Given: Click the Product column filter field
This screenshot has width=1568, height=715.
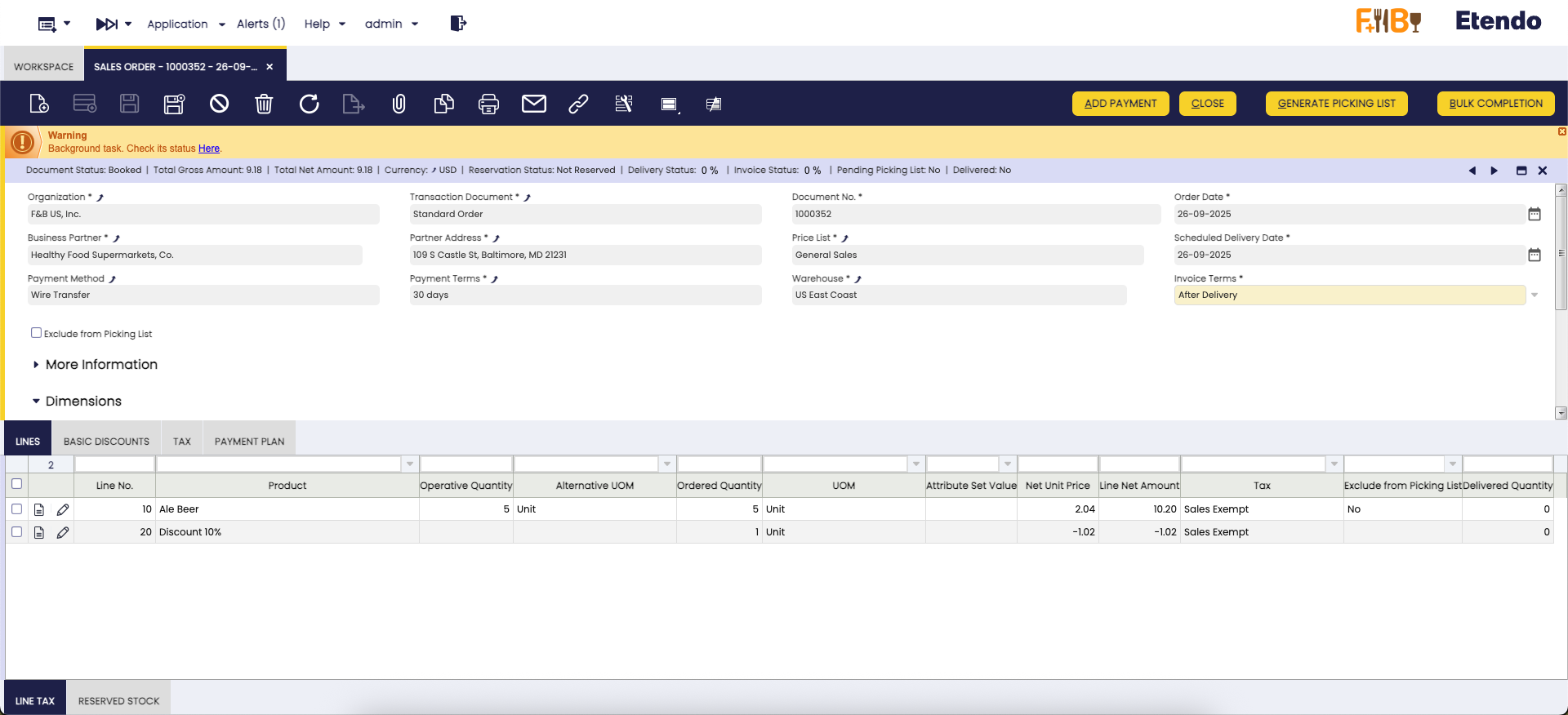Looking at the screenshot, I should pos(279,464).
